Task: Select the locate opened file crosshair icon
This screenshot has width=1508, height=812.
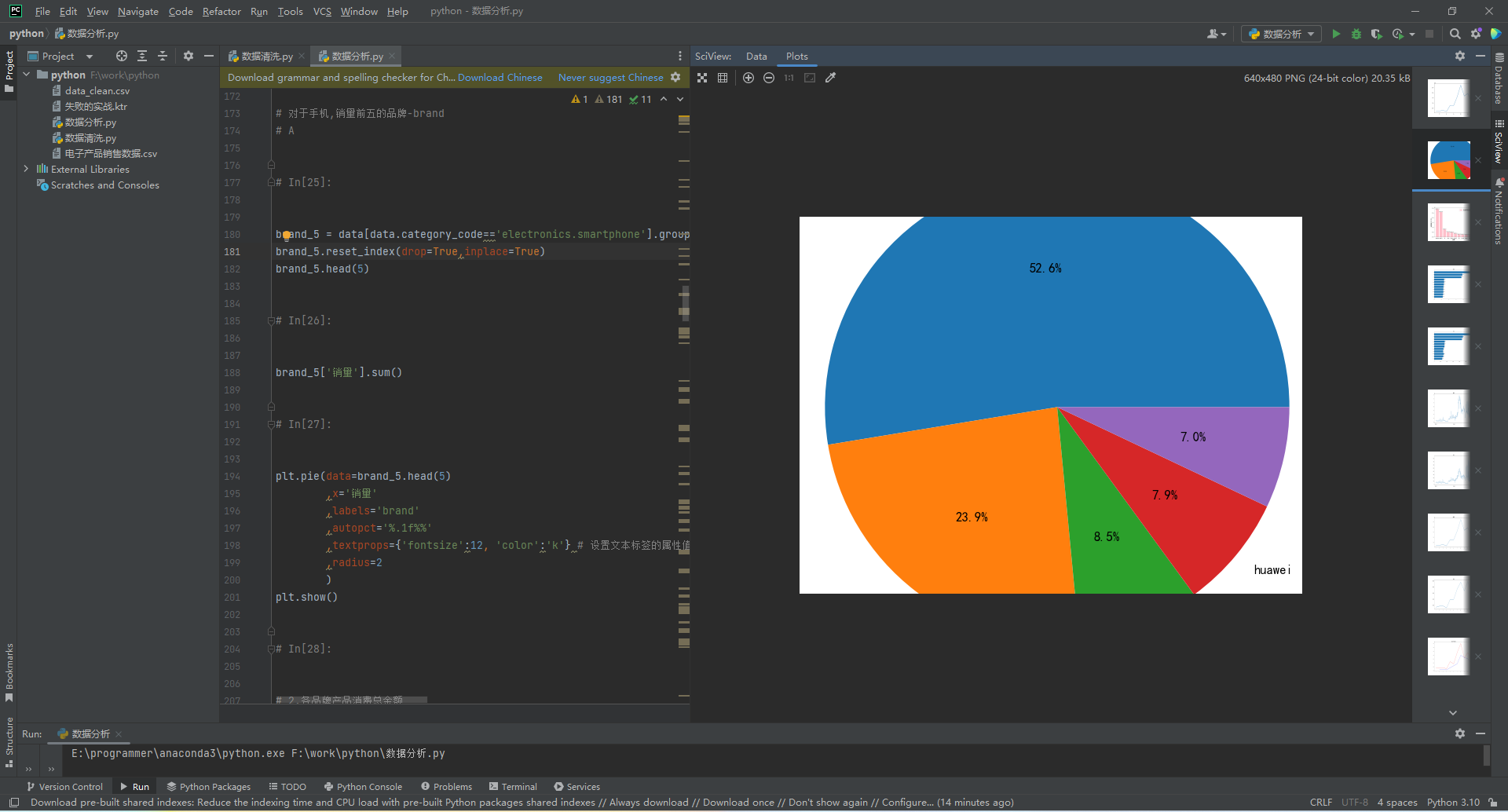Action: (x=121, y=56)
